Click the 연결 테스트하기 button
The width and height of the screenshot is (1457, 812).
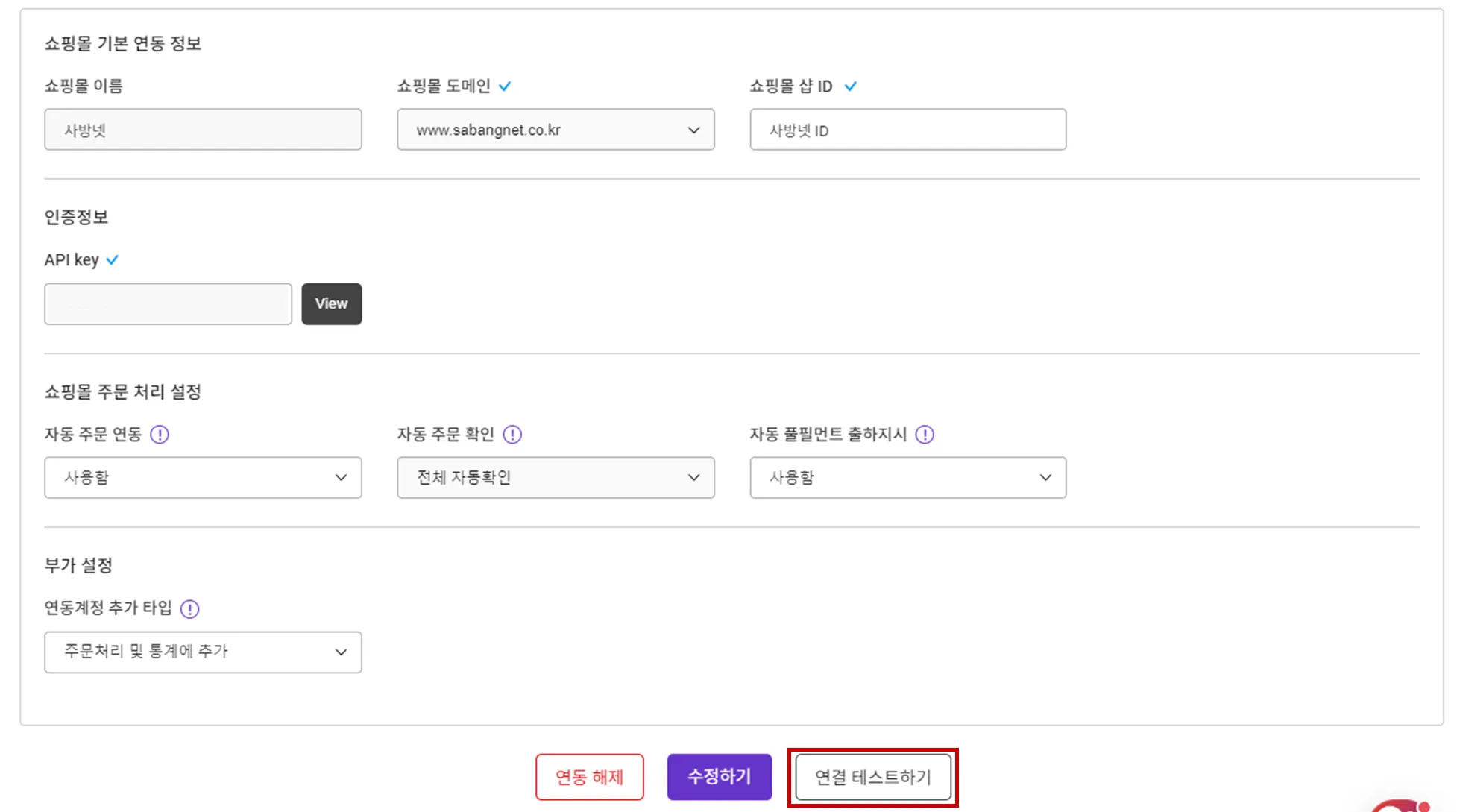point(872,777)
